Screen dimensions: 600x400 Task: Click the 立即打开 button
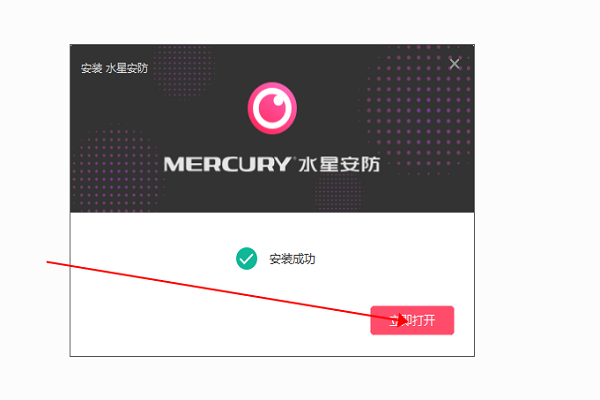412,320
